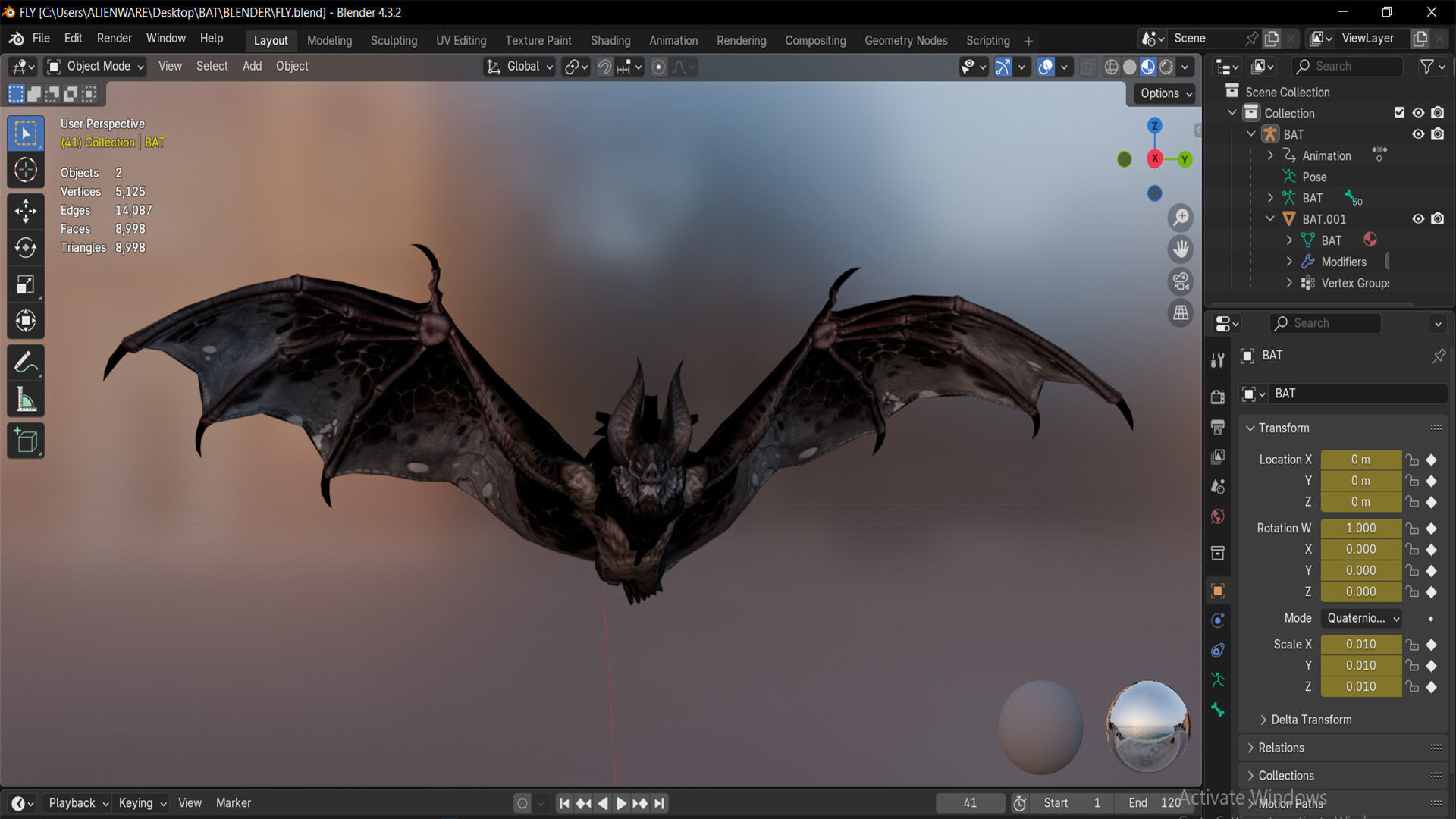
Task: Click the Scale X value field
Action: click(1360, 645)
